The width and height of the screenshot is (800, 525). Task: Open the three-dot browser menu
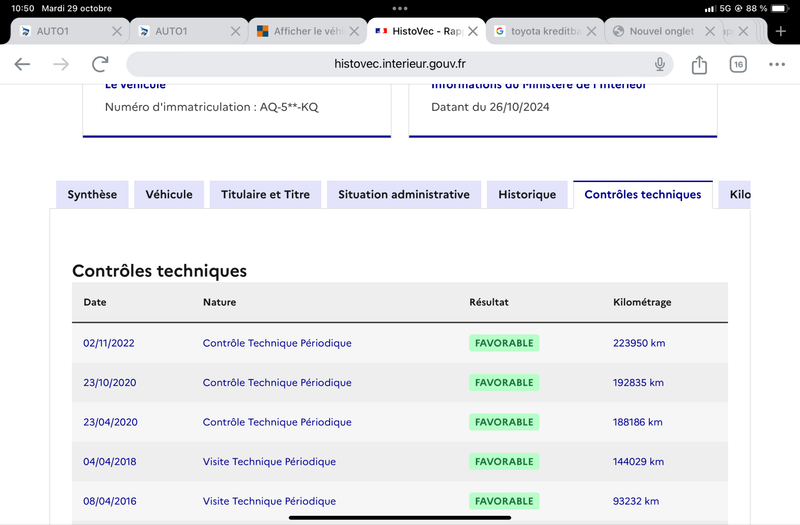(777, 64)
